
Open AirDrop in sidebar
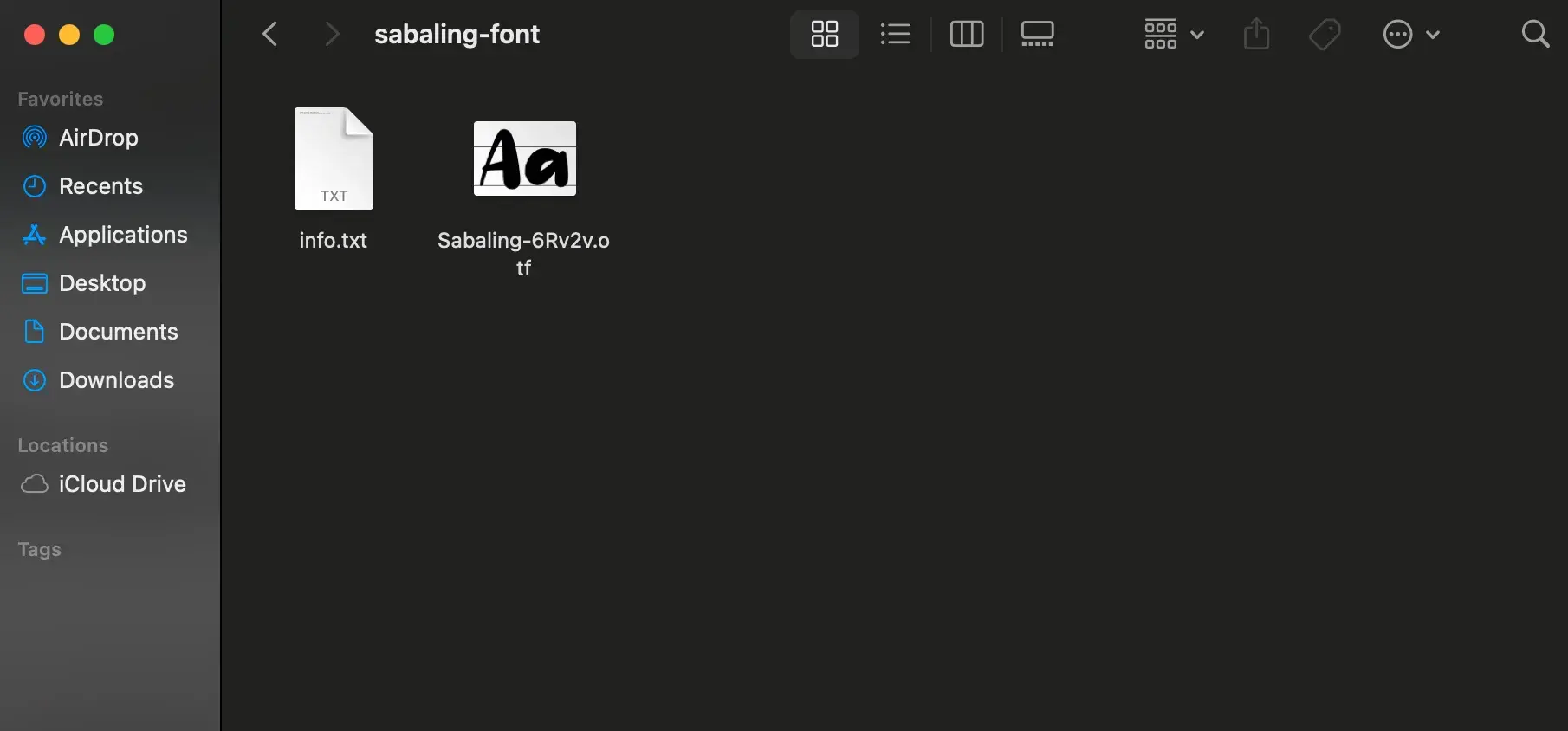click(98, 138)
